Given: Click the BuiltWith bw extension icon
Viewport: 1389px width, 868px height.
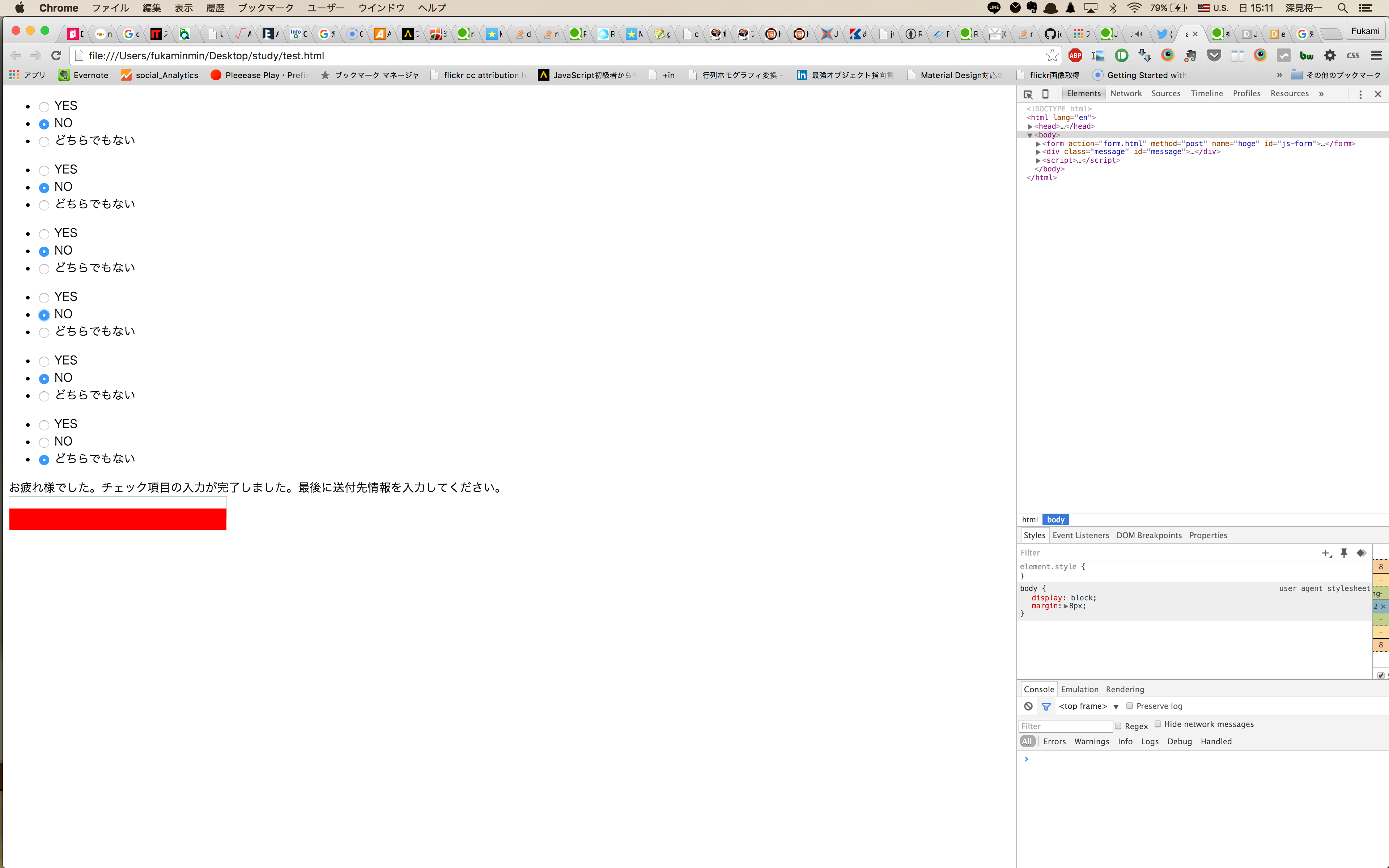Looking at the screenshot, I should [1307, 56].
